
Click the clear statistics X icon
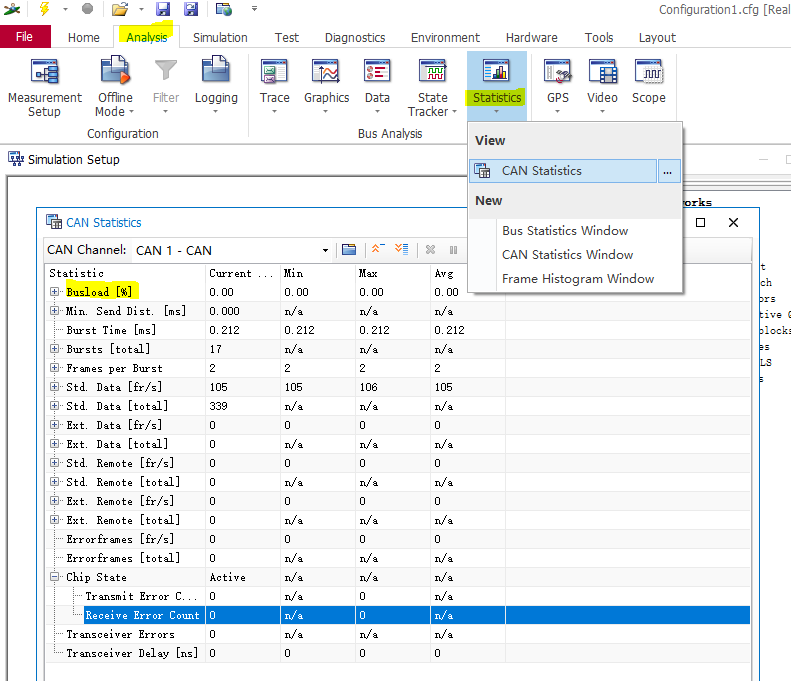click(x=430, y=250)
